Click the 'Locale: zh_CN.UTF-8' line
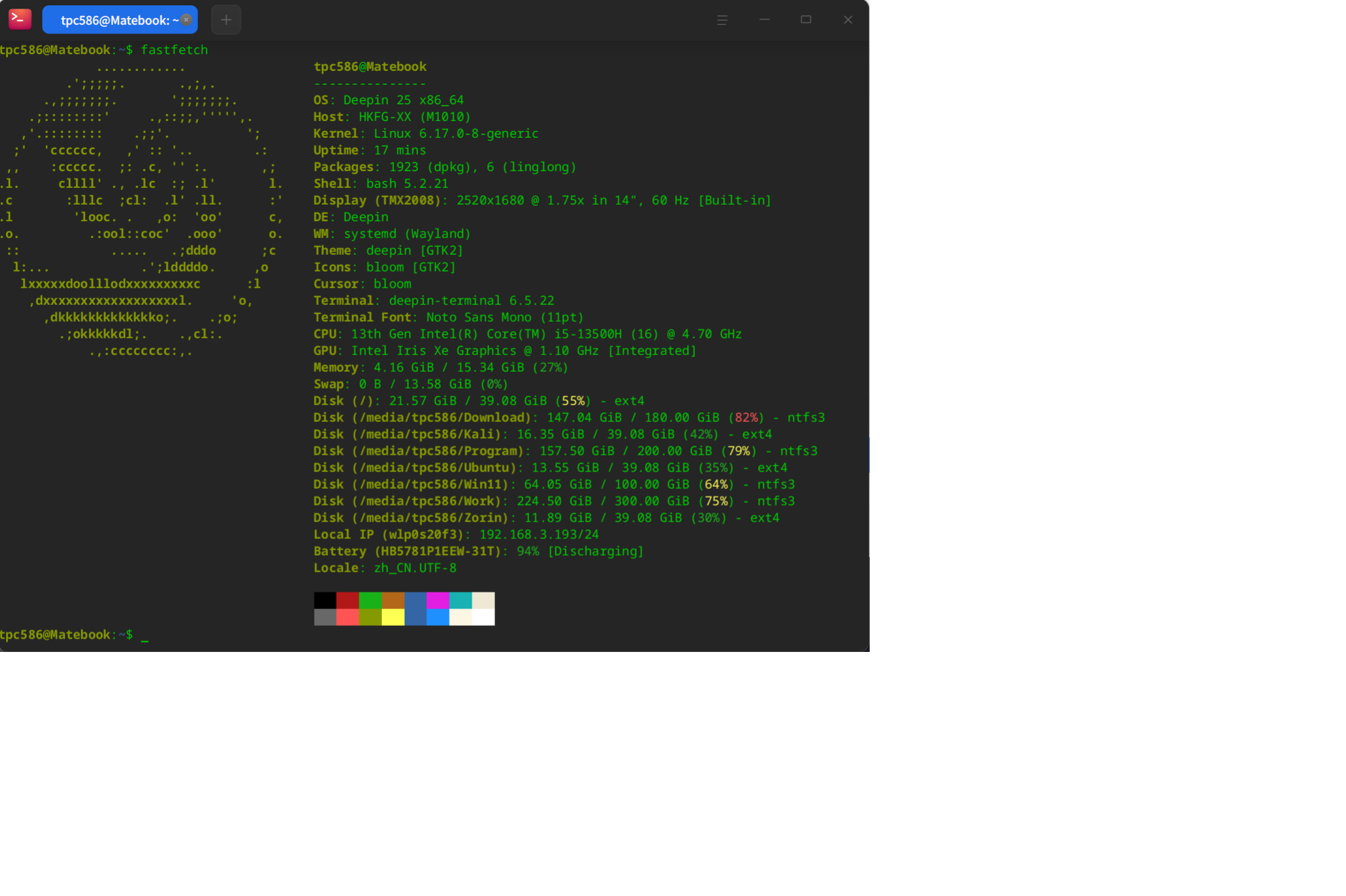Viewport: 1346px width, 896px height. click(385, 568)
